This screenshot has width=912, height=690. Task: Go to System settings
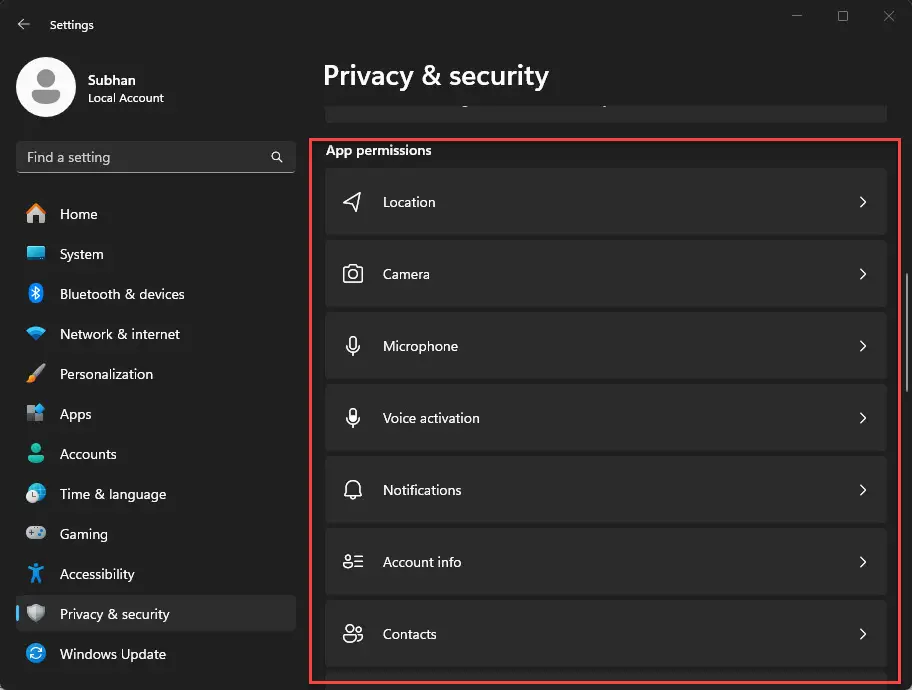(x=156, y=254)
